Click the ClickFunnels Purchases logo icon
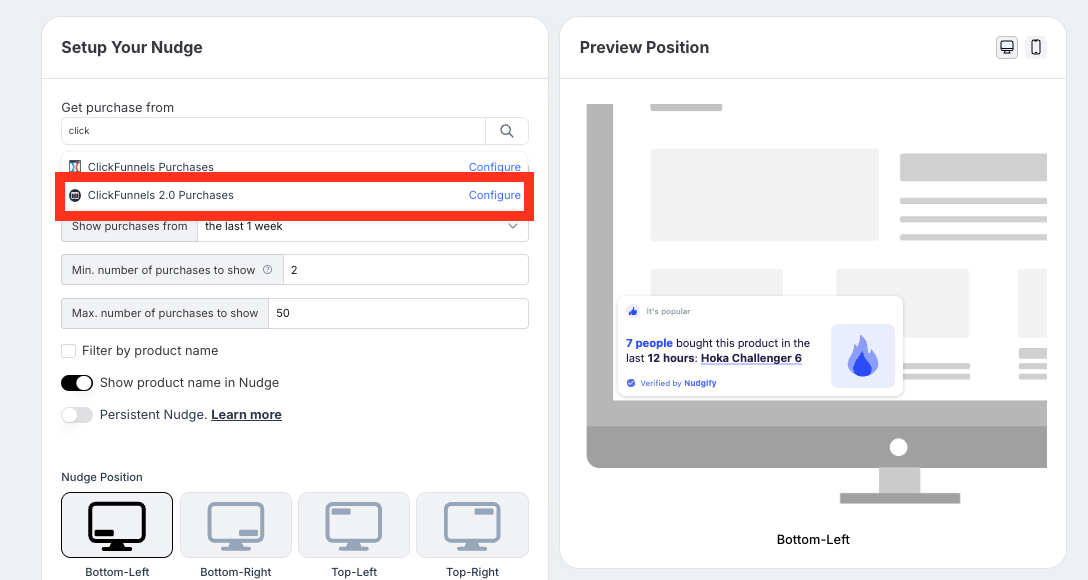1088x580 pixels. 75,167
